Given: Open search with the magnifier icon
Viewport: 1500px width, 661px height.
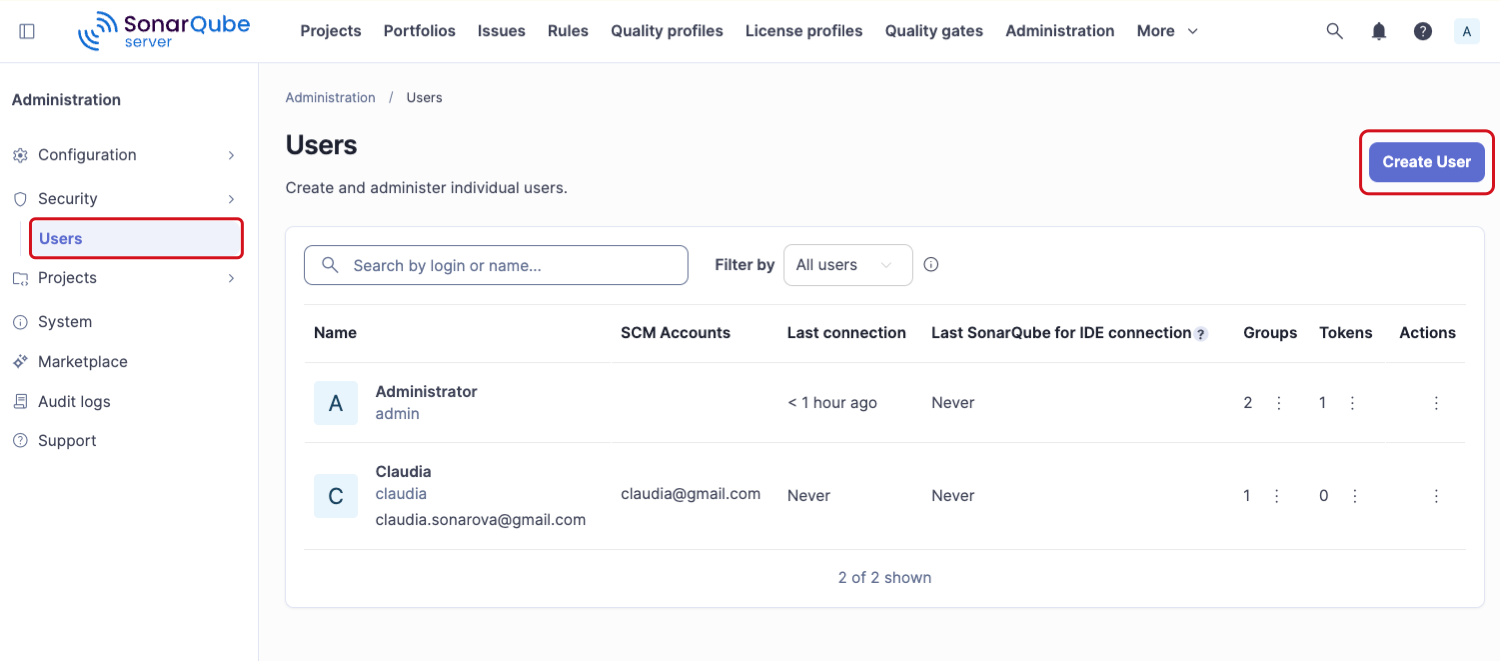Looking at the screenshot, I should pyautogui.click(x=1334, y=31).
